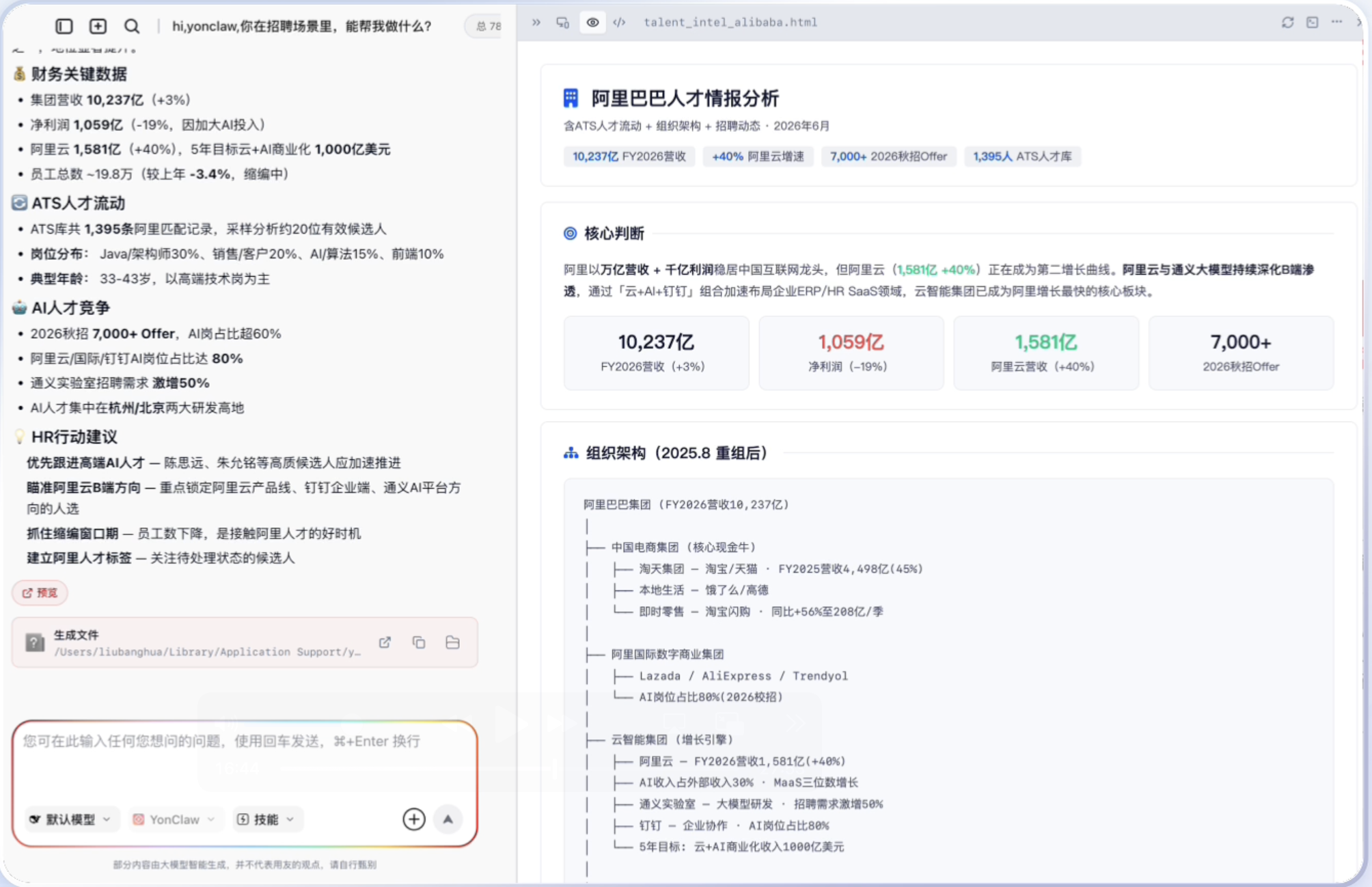Click the 财务关键数据 heading
This screenshot has height=887, width=1372.
(79, 74)
